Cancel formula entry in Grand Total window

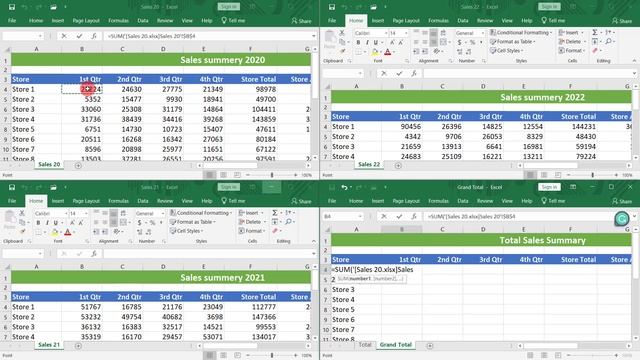(384, 216)
